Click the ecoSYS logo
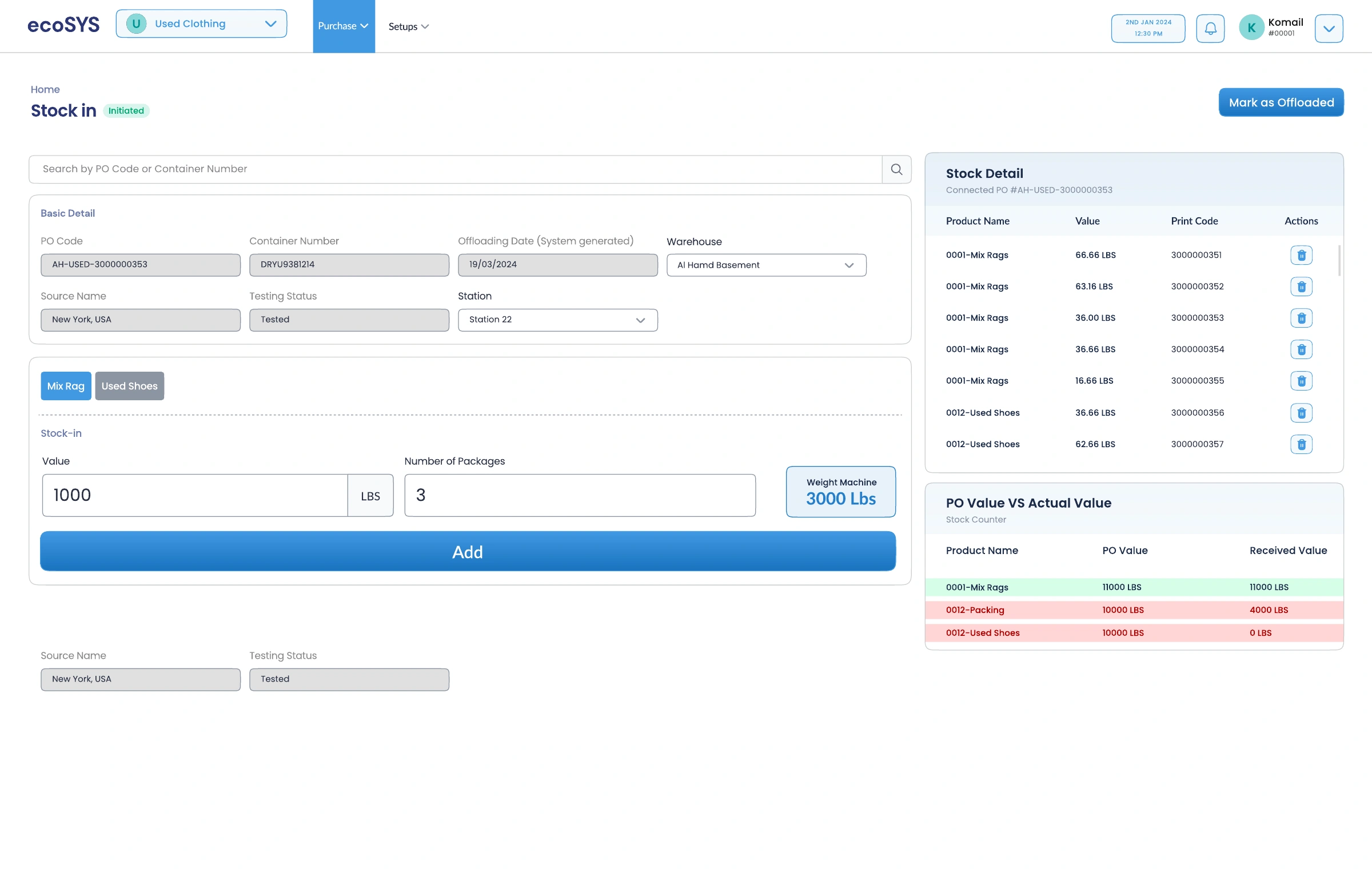This screenshot has height=872, width=1372. (x=63, y=25)
